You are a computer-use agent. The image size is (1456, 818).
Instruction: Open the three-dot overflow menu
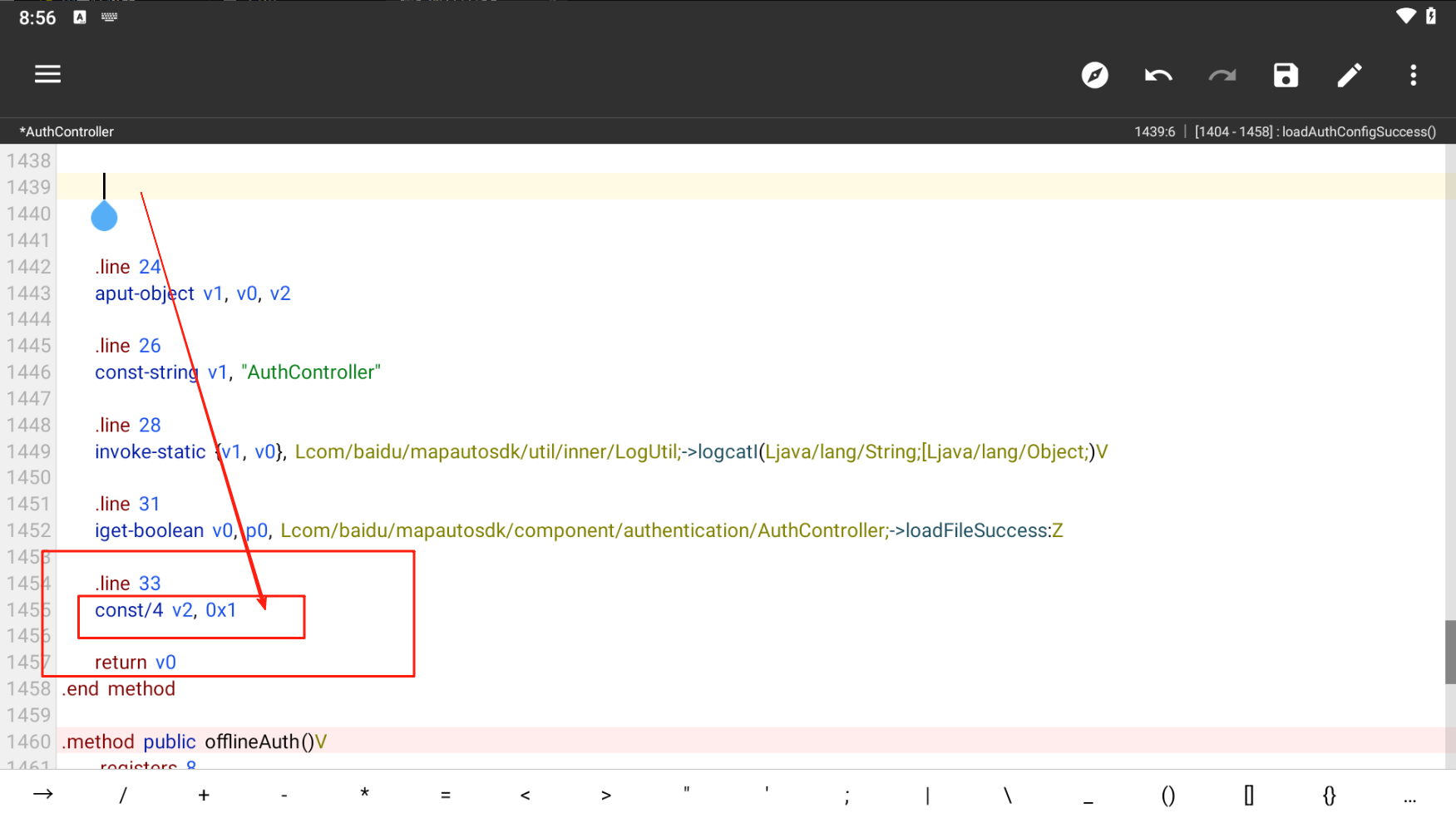tap(1413, 75)
